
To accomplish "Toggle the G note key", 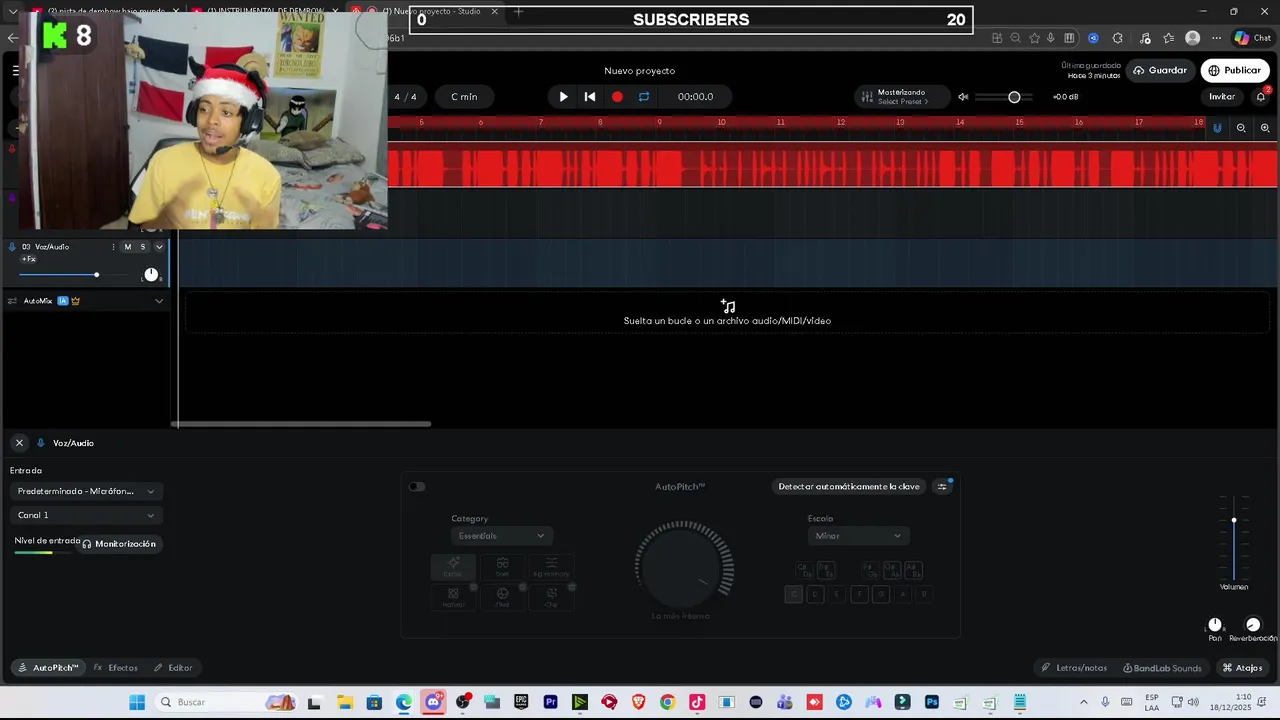I will point(881,594).
